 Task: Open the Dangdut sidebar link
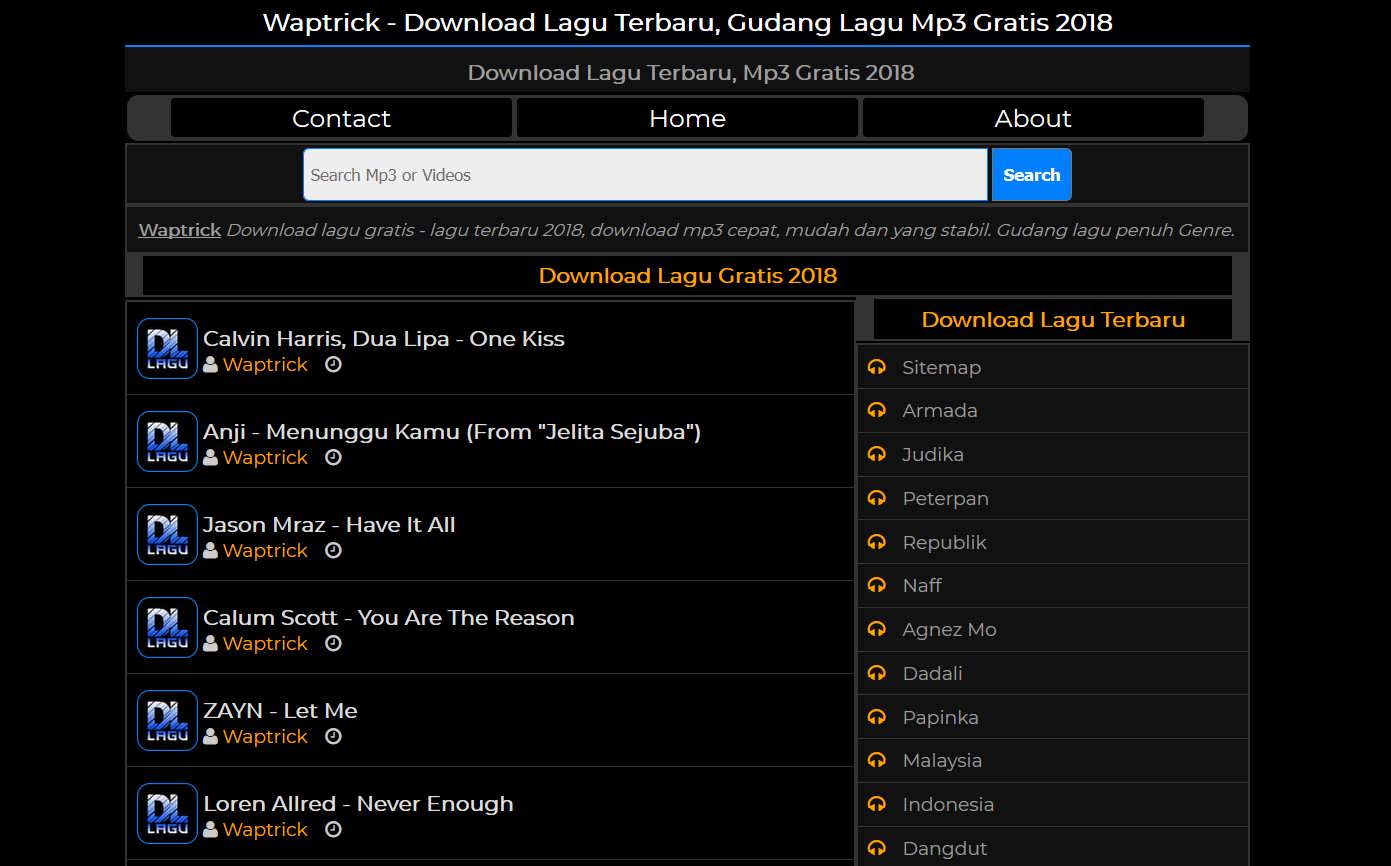pyautogui.click(x=944, y=848)
